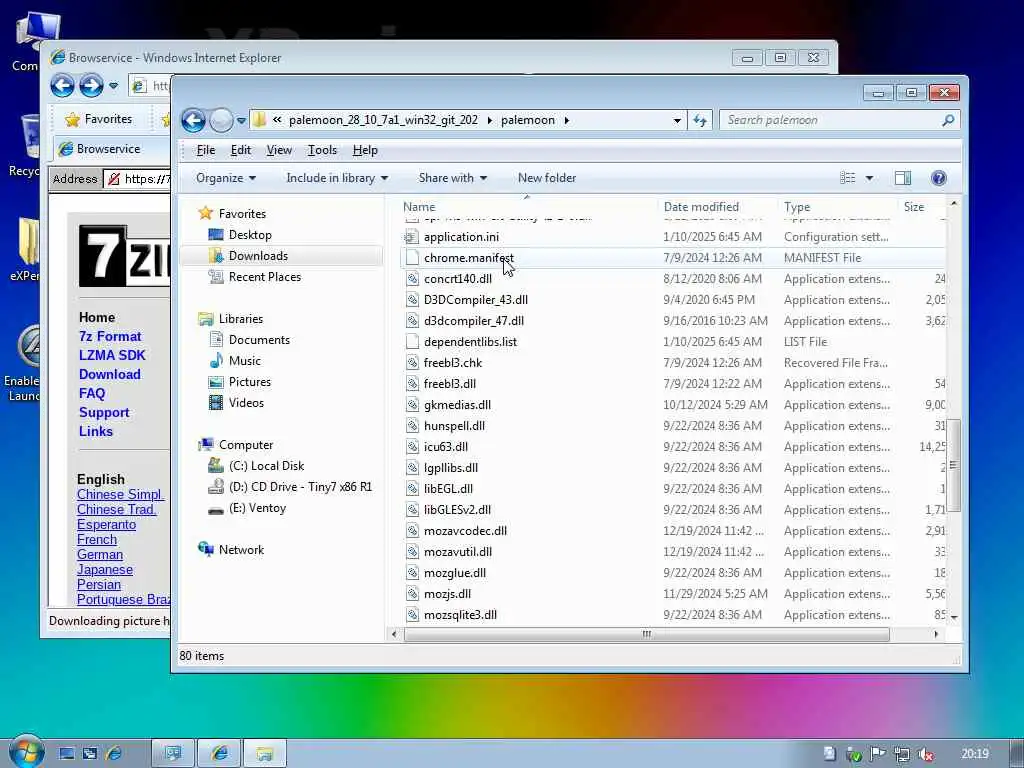
Task: Open the Share with dropdown
Action: (453, 178)
